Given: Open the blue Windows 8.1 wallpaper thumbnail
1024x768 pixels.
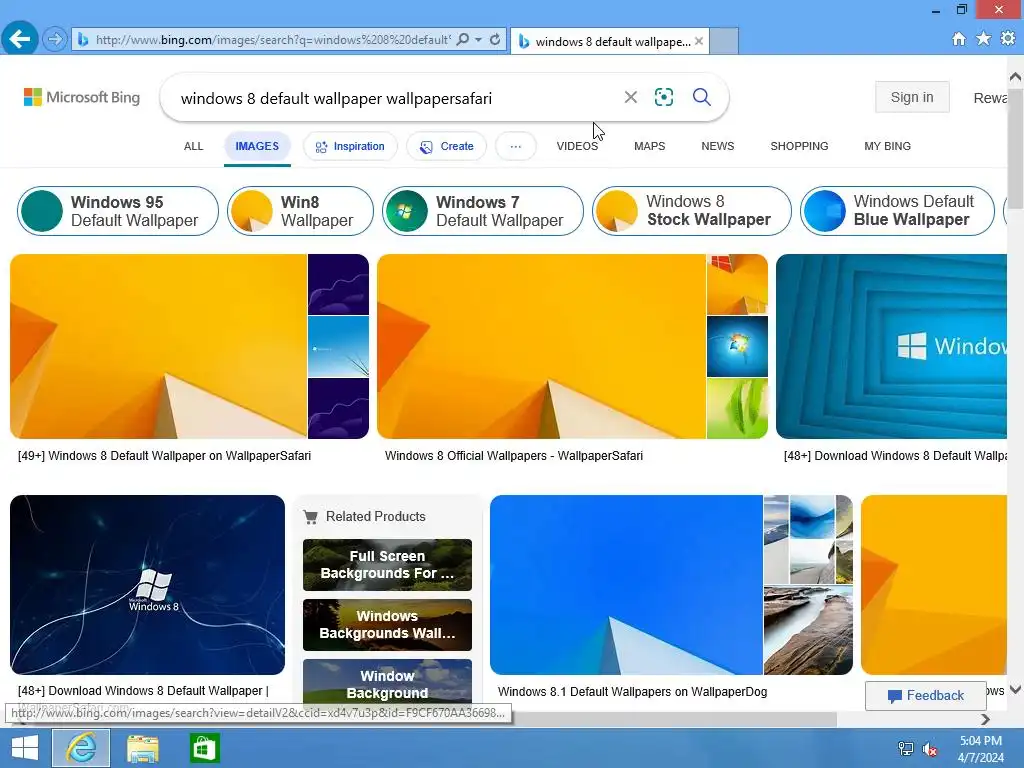Looking at the screenshot, I should [x=626, y=585].
